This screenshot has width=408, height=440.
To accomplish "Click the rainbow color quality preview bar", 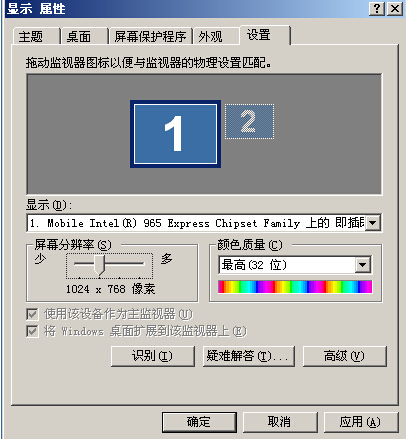I will [295, 287].
